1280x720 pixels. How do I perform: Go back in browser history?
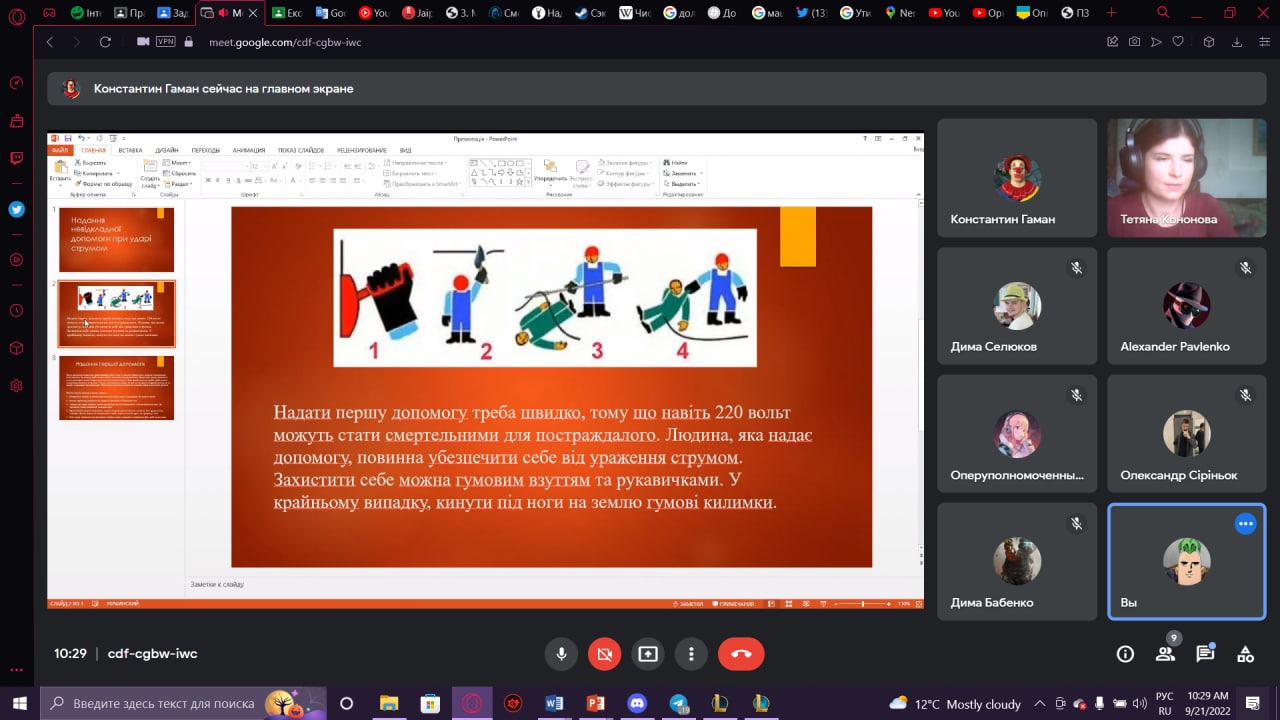(50, 42)
